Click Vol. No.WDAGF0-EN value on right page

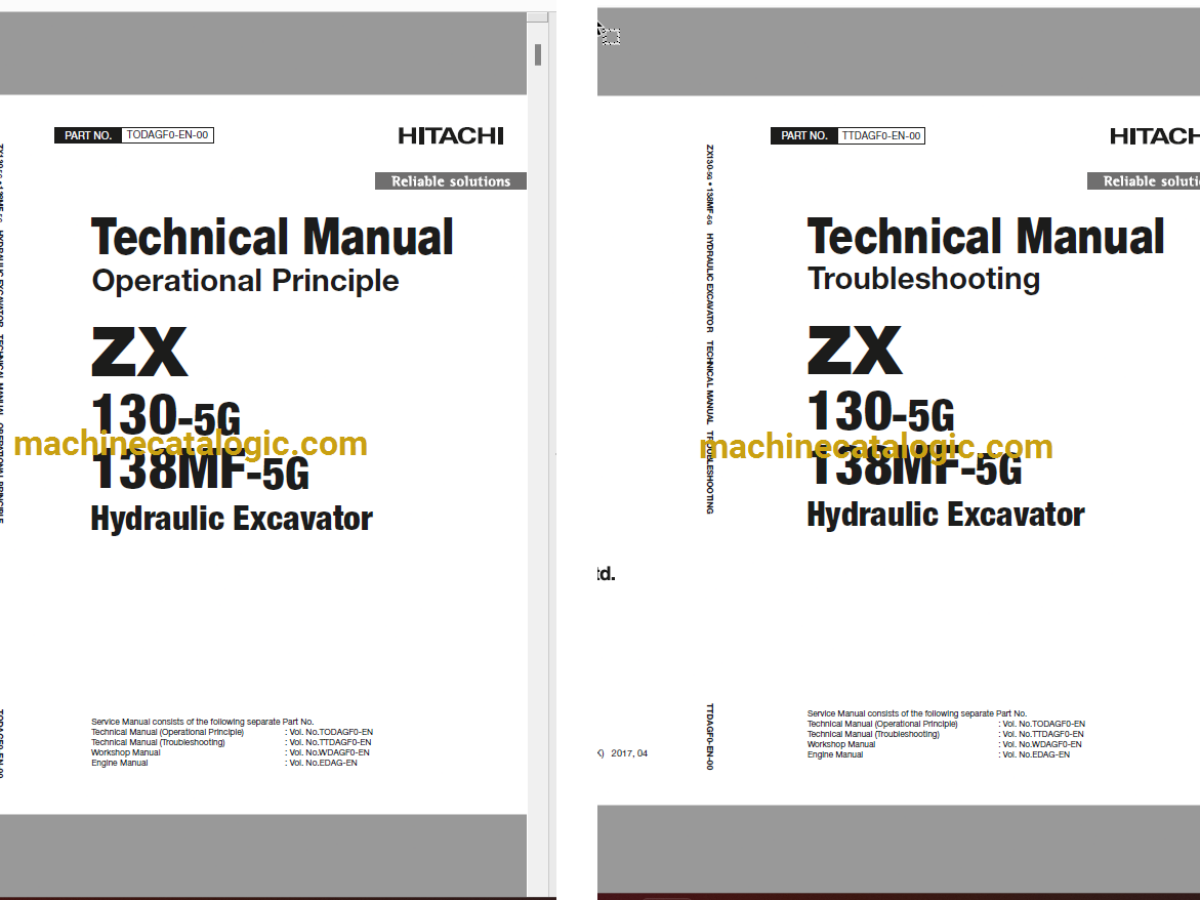click(x=1040, y=744)
